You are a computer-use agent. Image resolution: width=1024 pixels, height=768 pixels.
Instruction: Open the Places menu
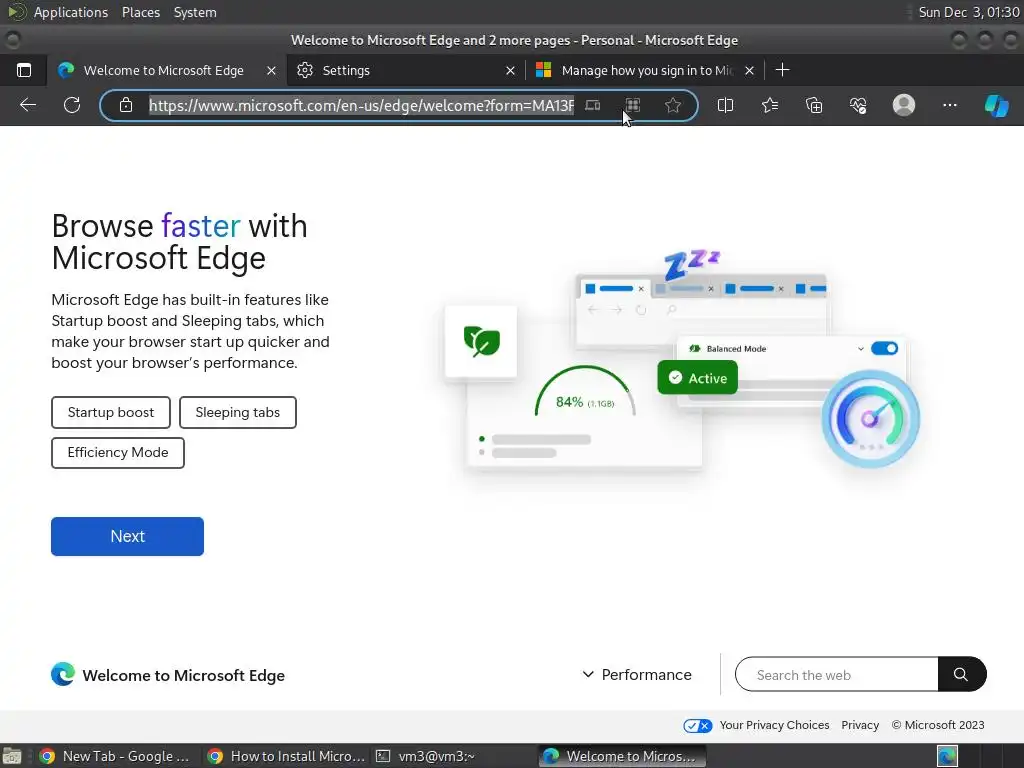pos(140,12)
